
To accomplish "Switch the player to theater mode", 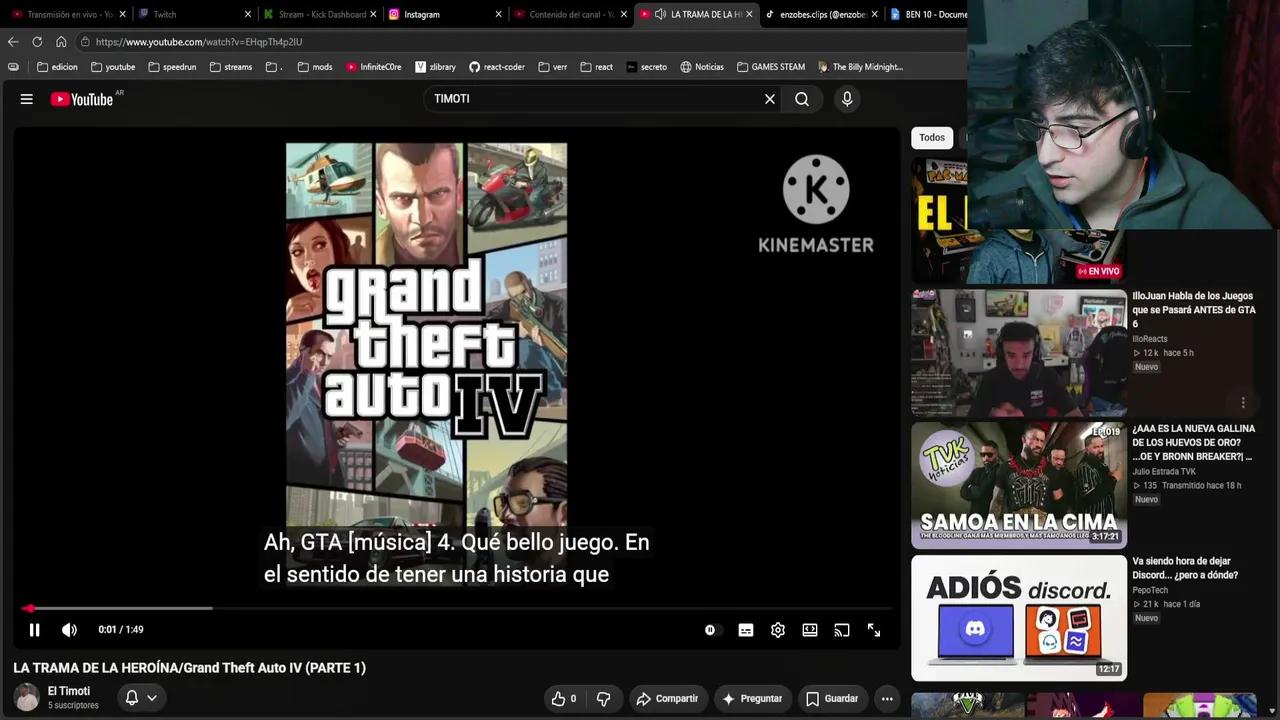I will tap(810, 630).
